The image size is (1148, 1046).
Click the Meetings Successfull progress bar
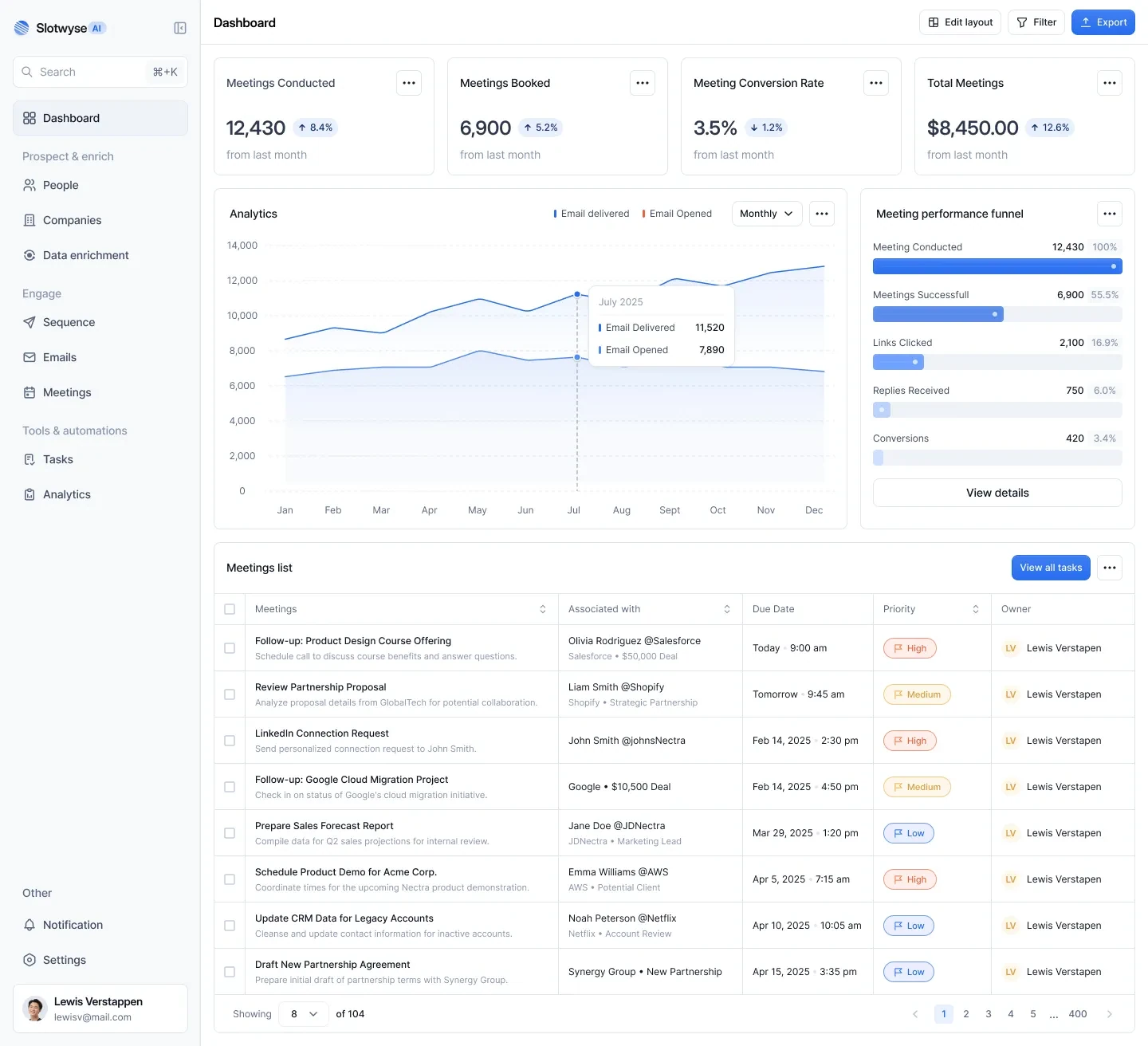(x=997, y=314)
